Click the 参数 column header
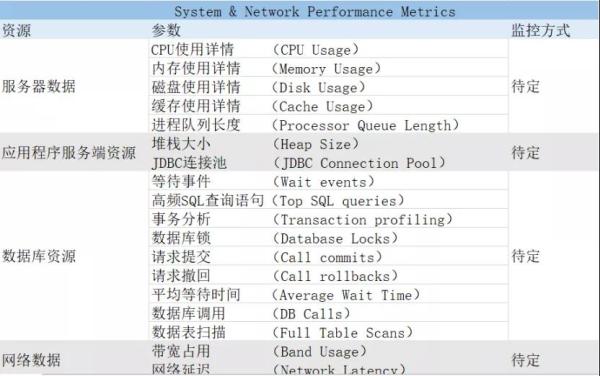The image size is (600, 376). click(x=166, y=31)
